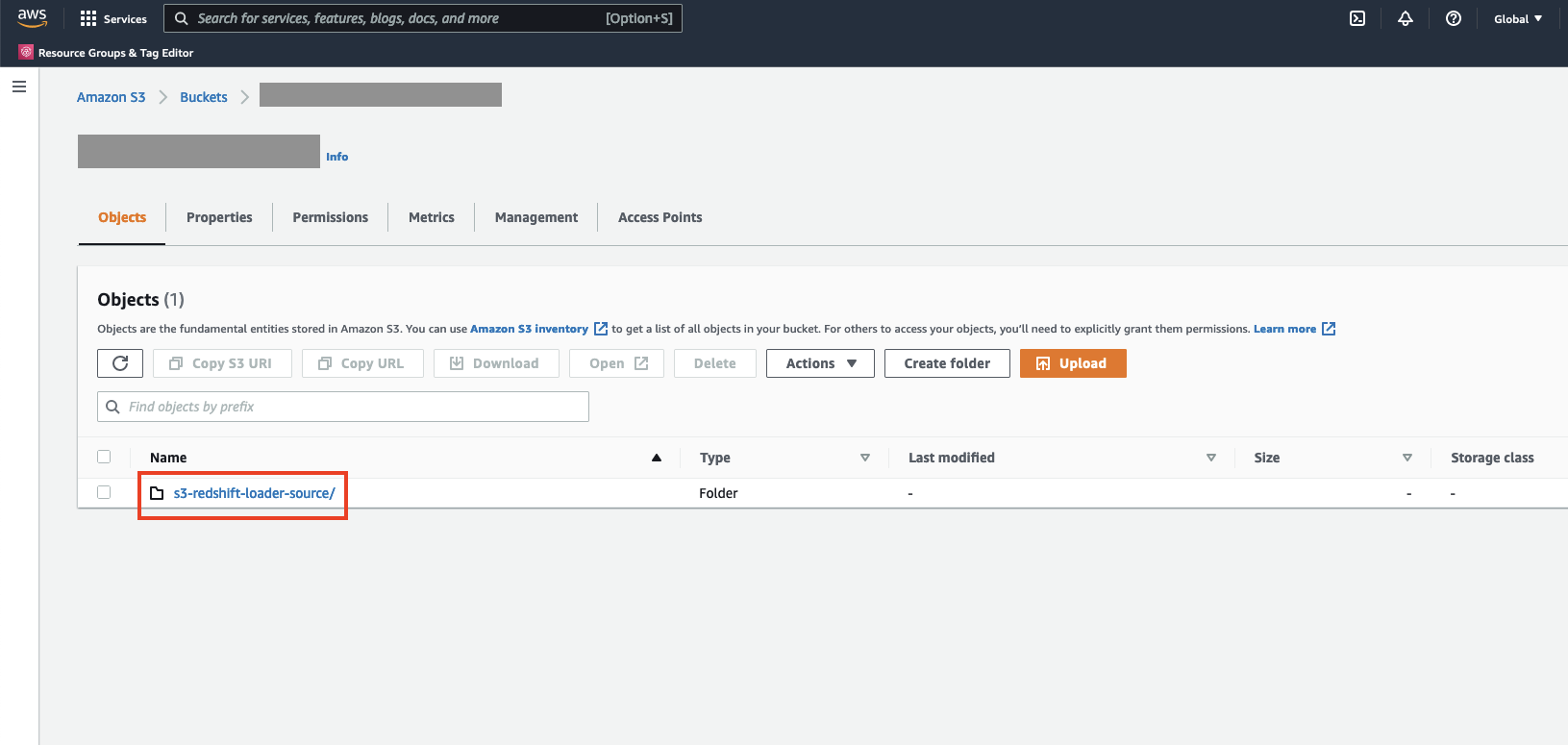
Task: Open the Info link beside bucket name
Action: tap(337, 157)
